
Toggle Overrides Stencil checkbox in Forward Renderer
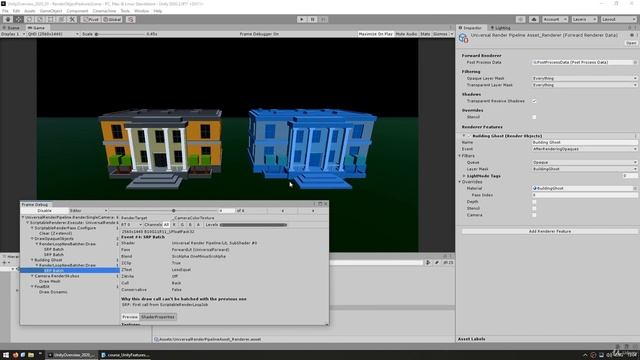pos(534,117)
